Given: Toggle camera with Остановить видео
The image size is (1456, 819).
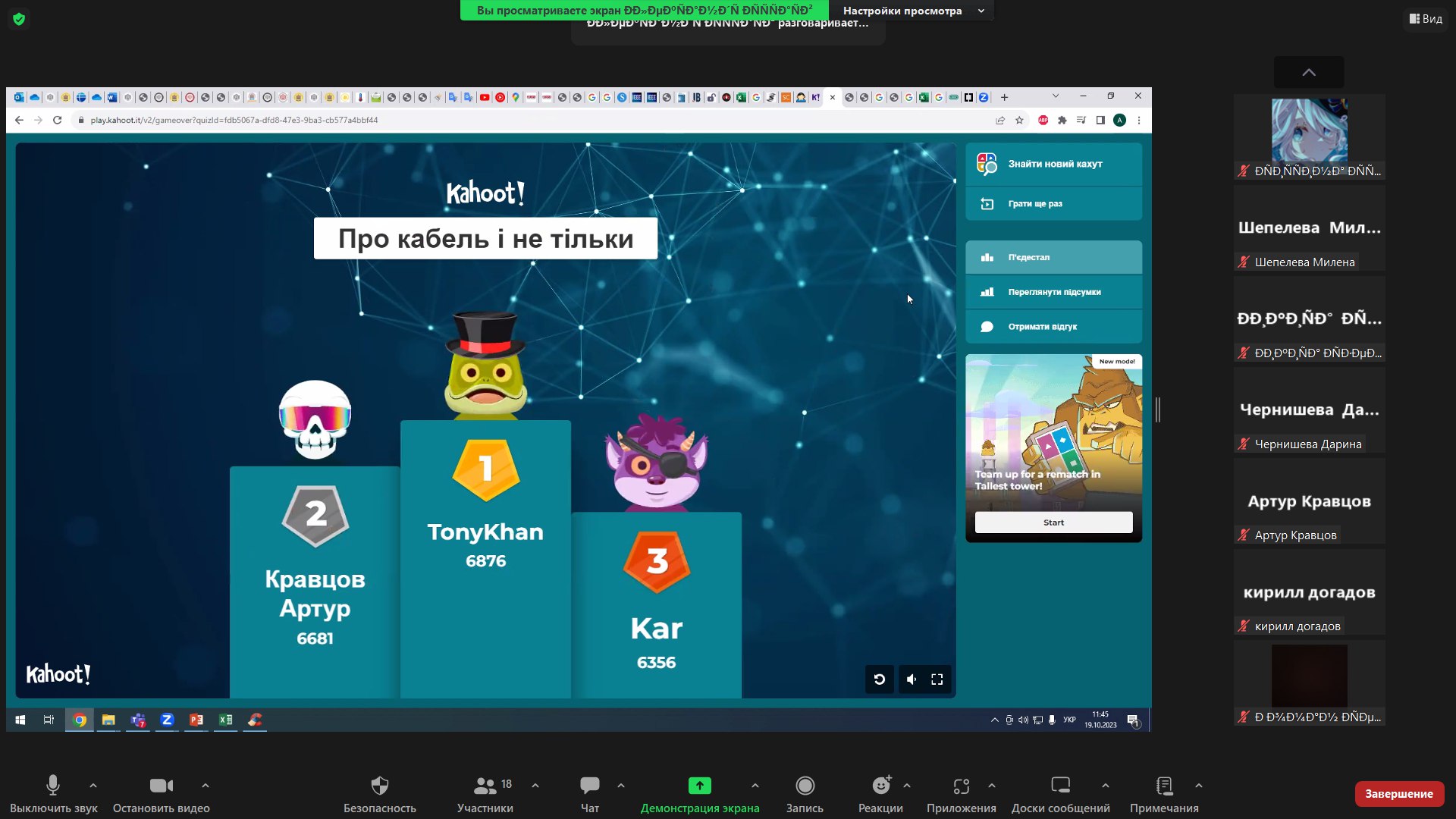Looking at the screenshot, I should click(x=161, y=786).
